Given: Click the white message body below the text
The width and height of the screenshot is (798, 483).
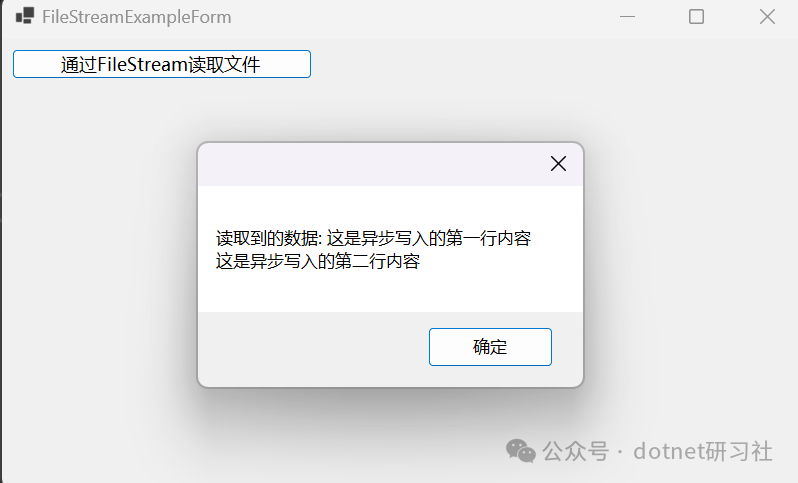Looking at the screenshot, I should 390,293.
